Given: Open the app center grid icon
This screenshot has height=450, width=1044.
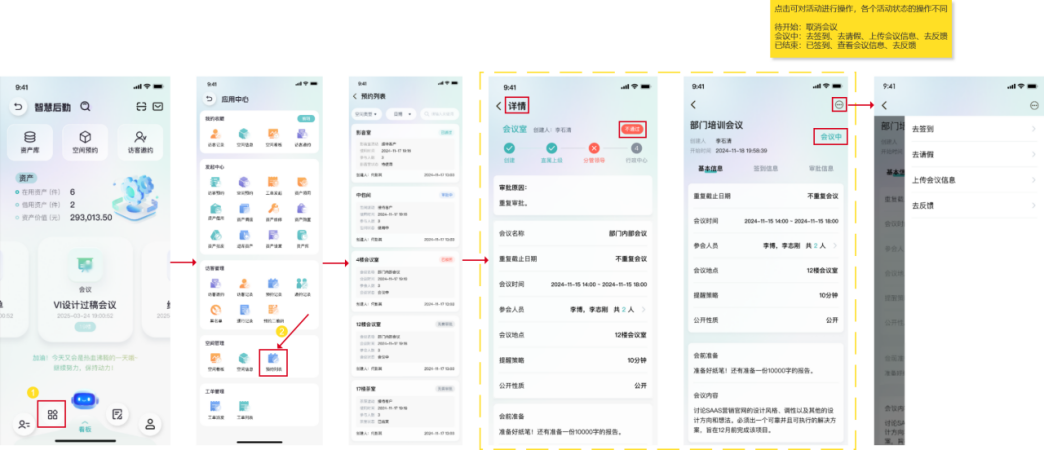Looking at the screenshot, I should tap(53, 414).
